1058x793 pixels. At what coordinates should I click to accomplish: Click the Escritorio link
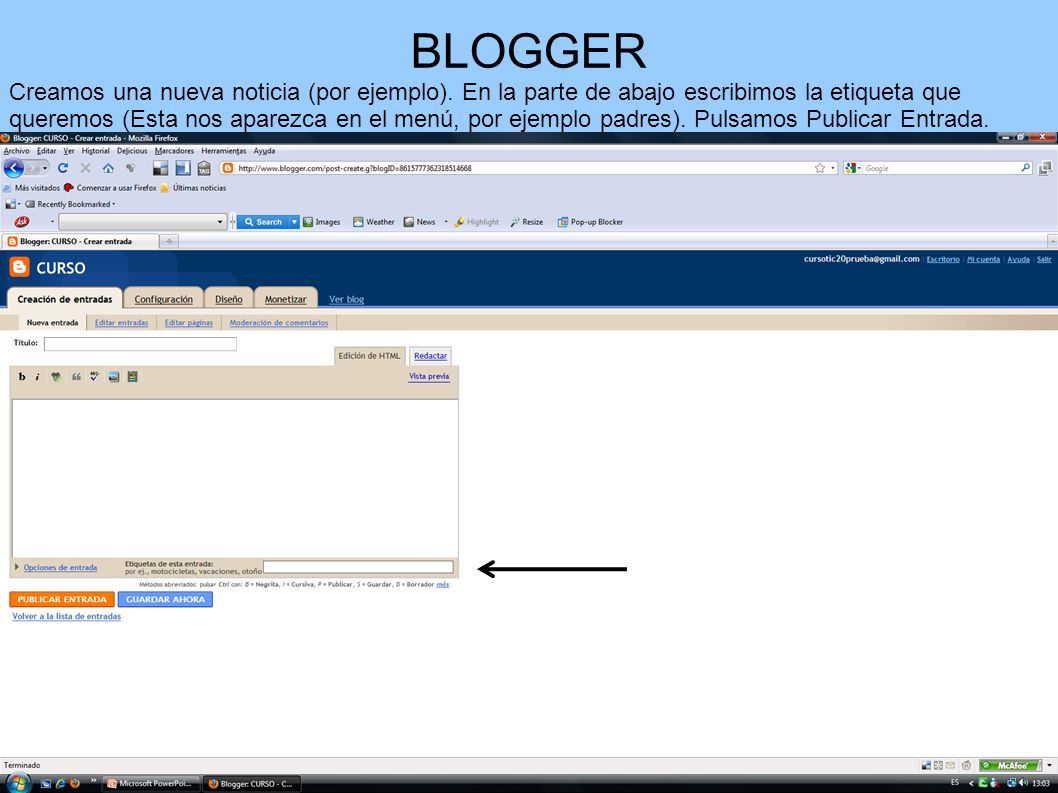(943, 259)
